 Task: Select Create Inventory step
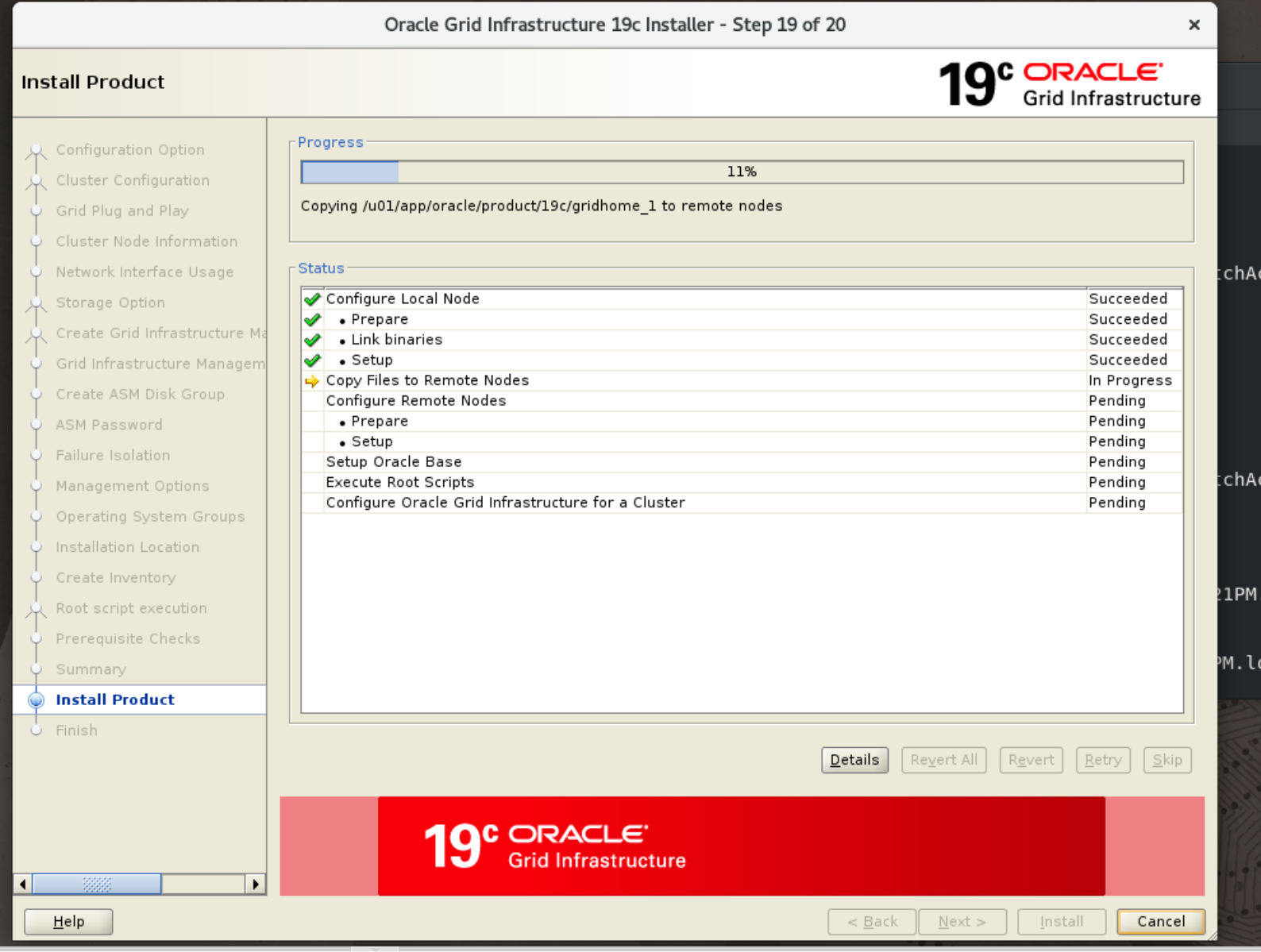(x=116, y=578)
